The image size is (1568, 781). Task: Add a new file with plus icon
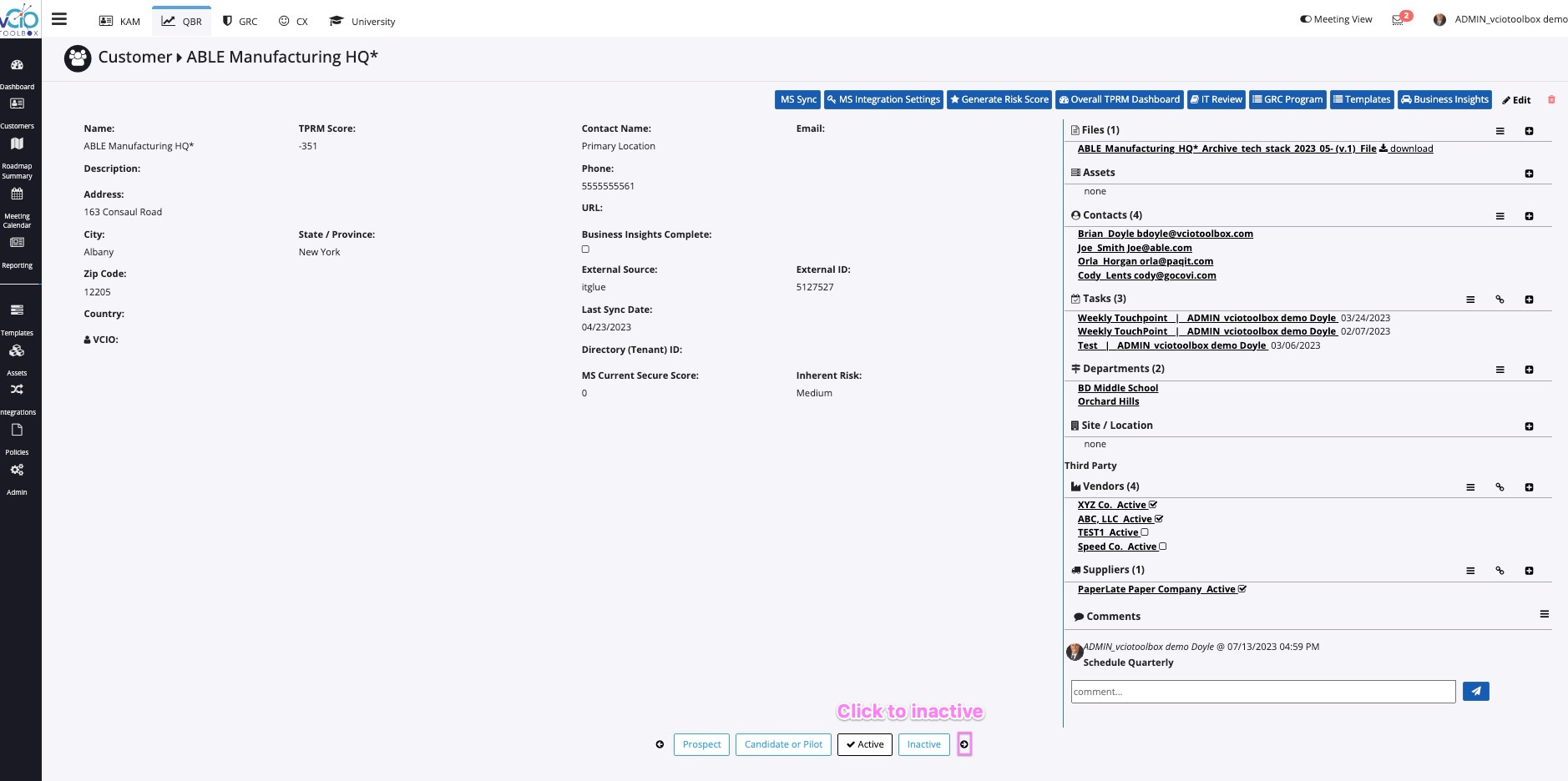click(x=1529, y=131)
